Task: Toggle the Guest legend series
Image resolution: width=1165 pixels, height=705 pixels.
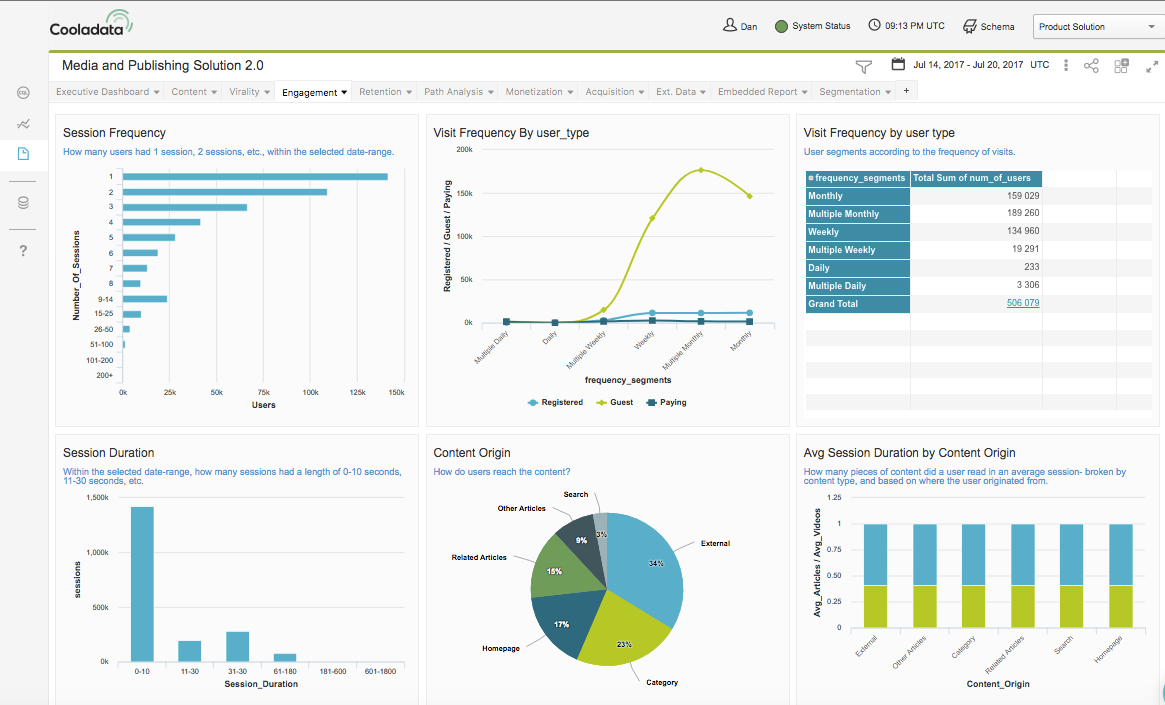Action: [x=614, y=403]
